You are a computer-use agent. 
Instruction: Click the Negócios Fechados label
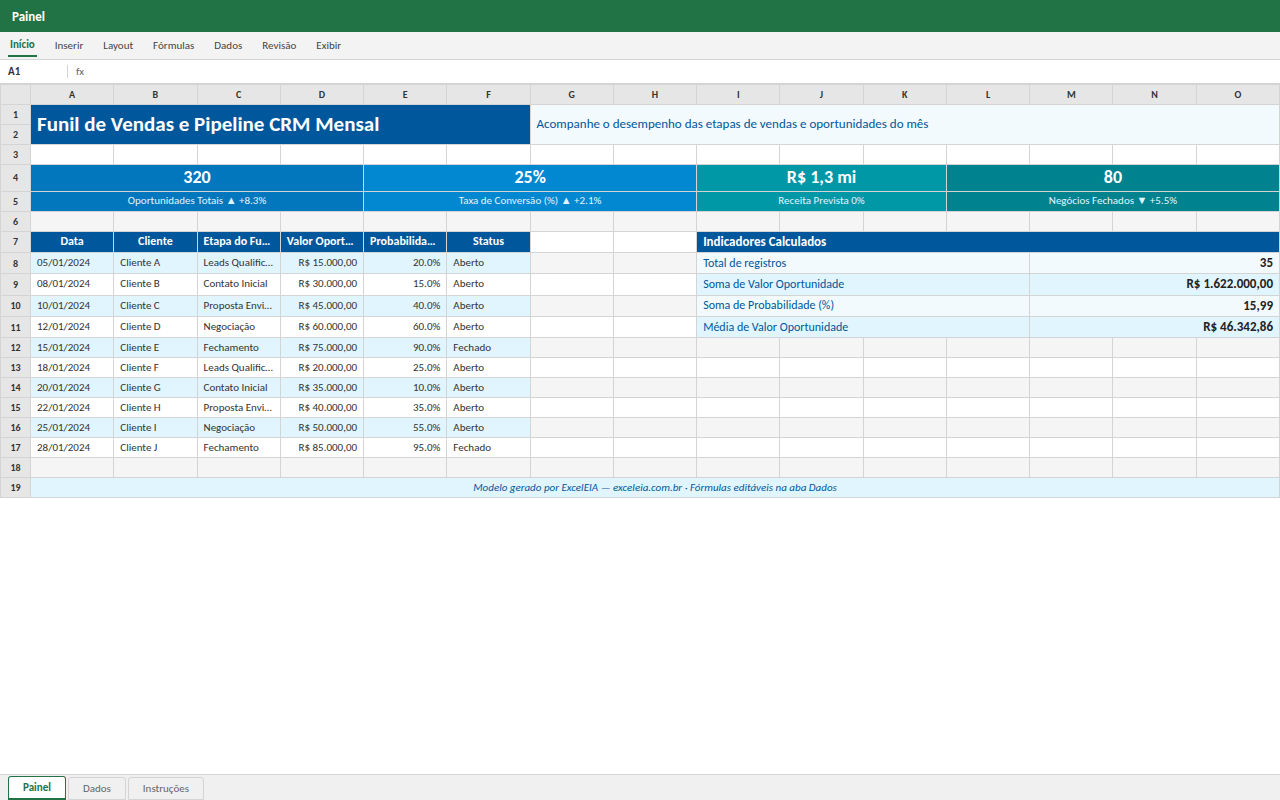click(x=1113, y=201)
